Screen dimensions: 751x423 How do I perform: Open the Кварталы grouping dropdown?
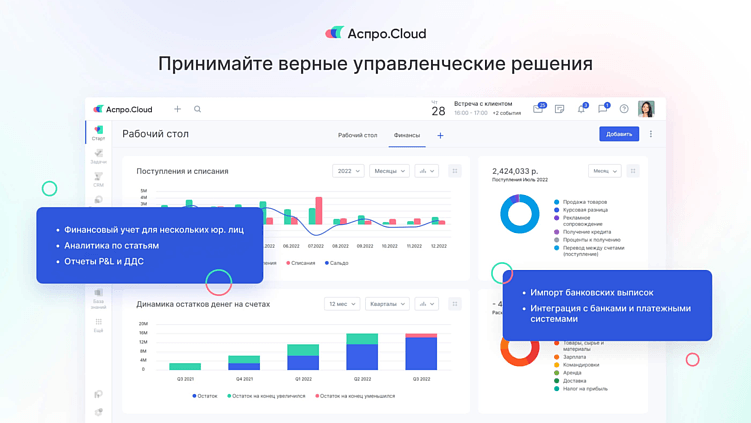(x=387, y=304)
